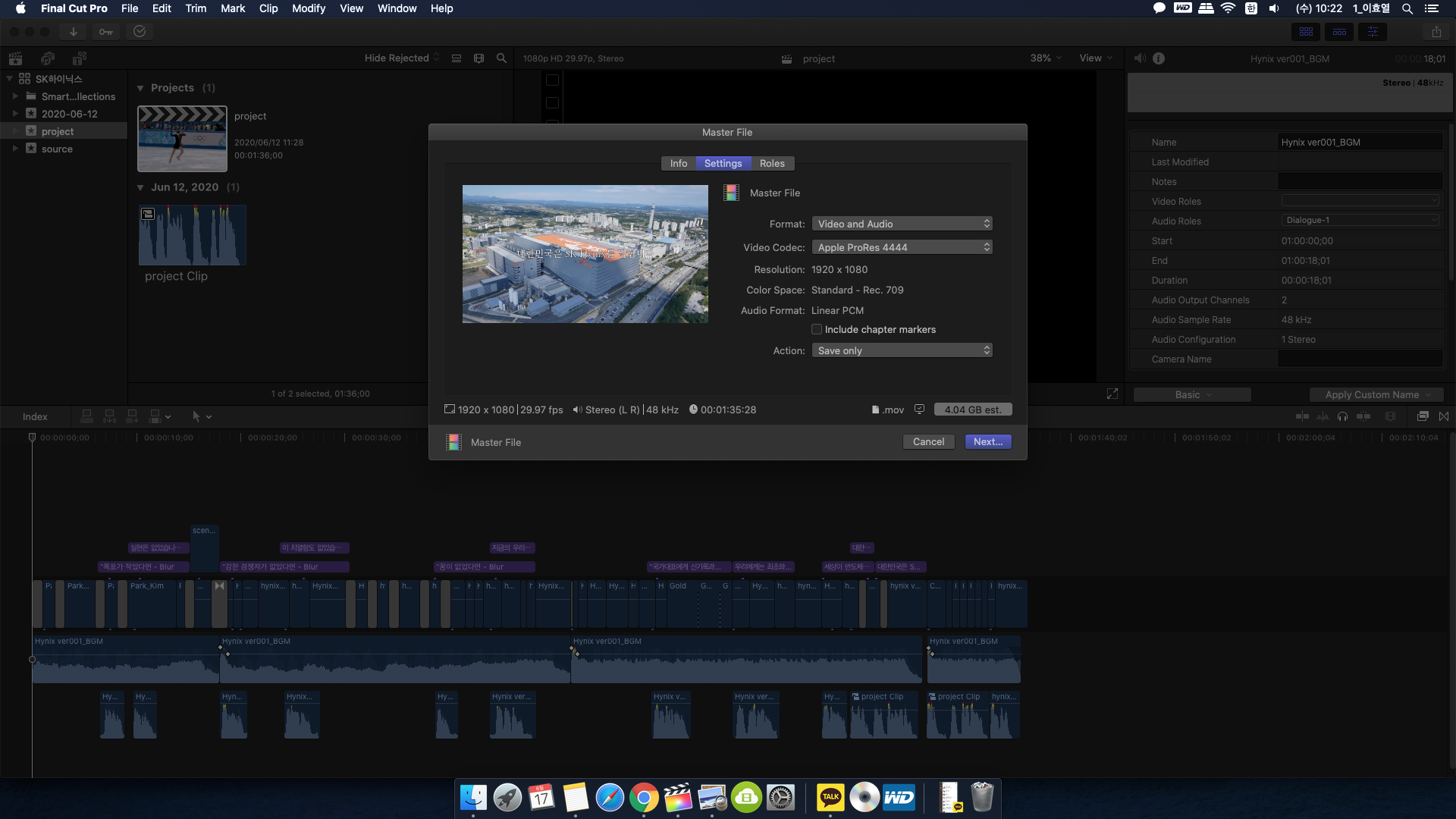Click the Cancel button
This screenshot has height=819, width=1456.
tap(928, 442)
